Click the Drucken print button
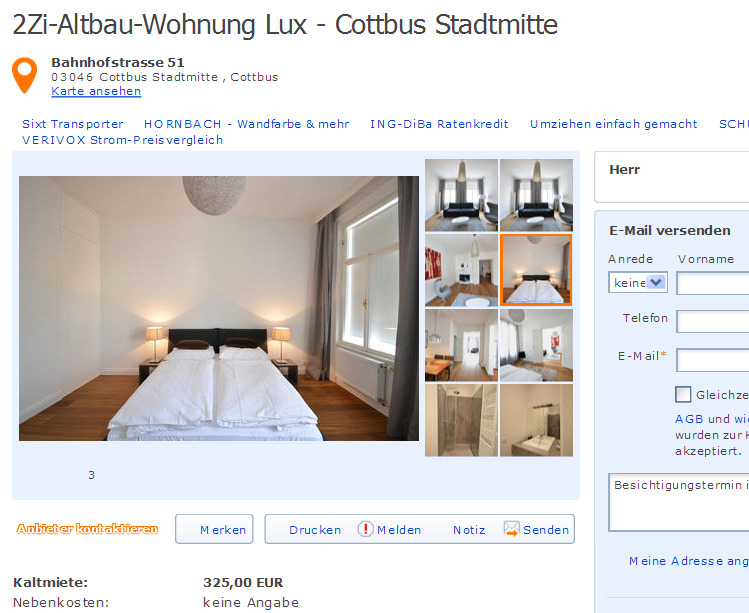The image size is (749, 613). (x=315, y=530)
